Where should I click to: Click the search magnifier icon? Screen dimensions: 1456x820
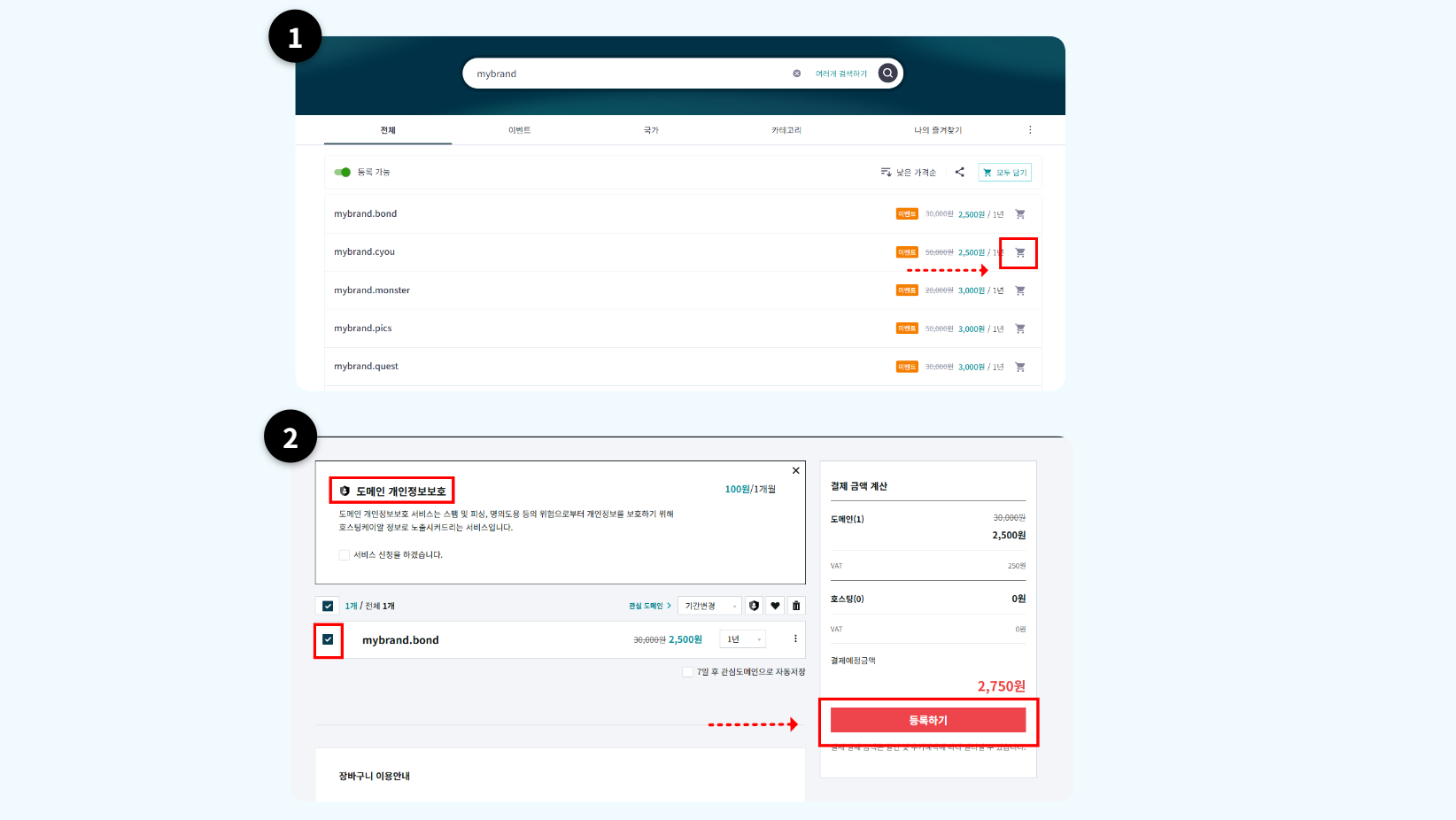click(x=887, y=73)
